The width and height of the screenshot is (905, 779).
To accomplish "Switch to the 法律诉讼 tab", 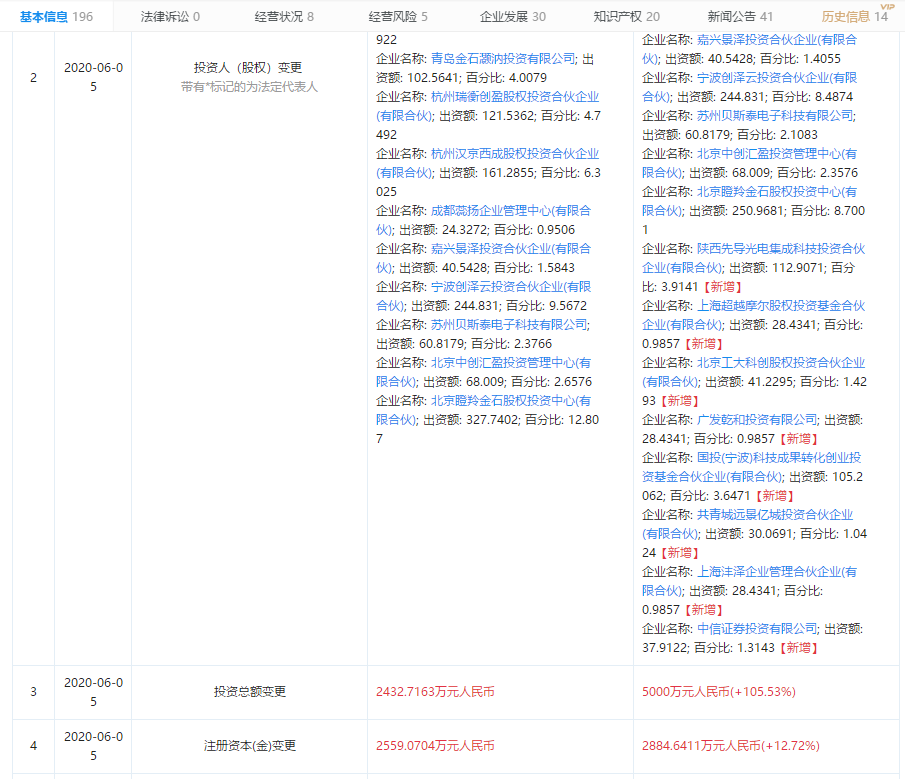I will point(170,16).
